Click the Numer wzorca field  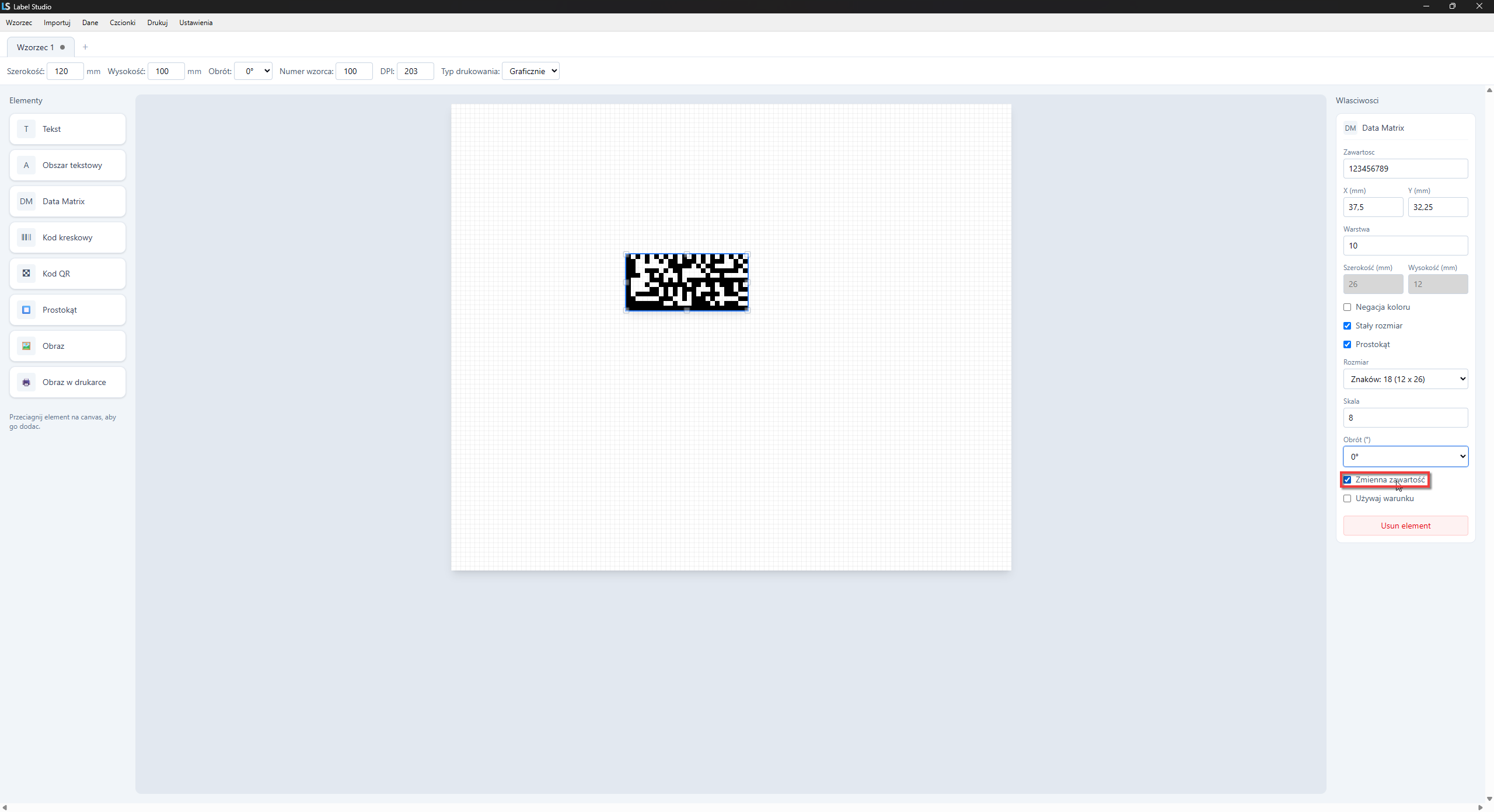coord(354,71)
